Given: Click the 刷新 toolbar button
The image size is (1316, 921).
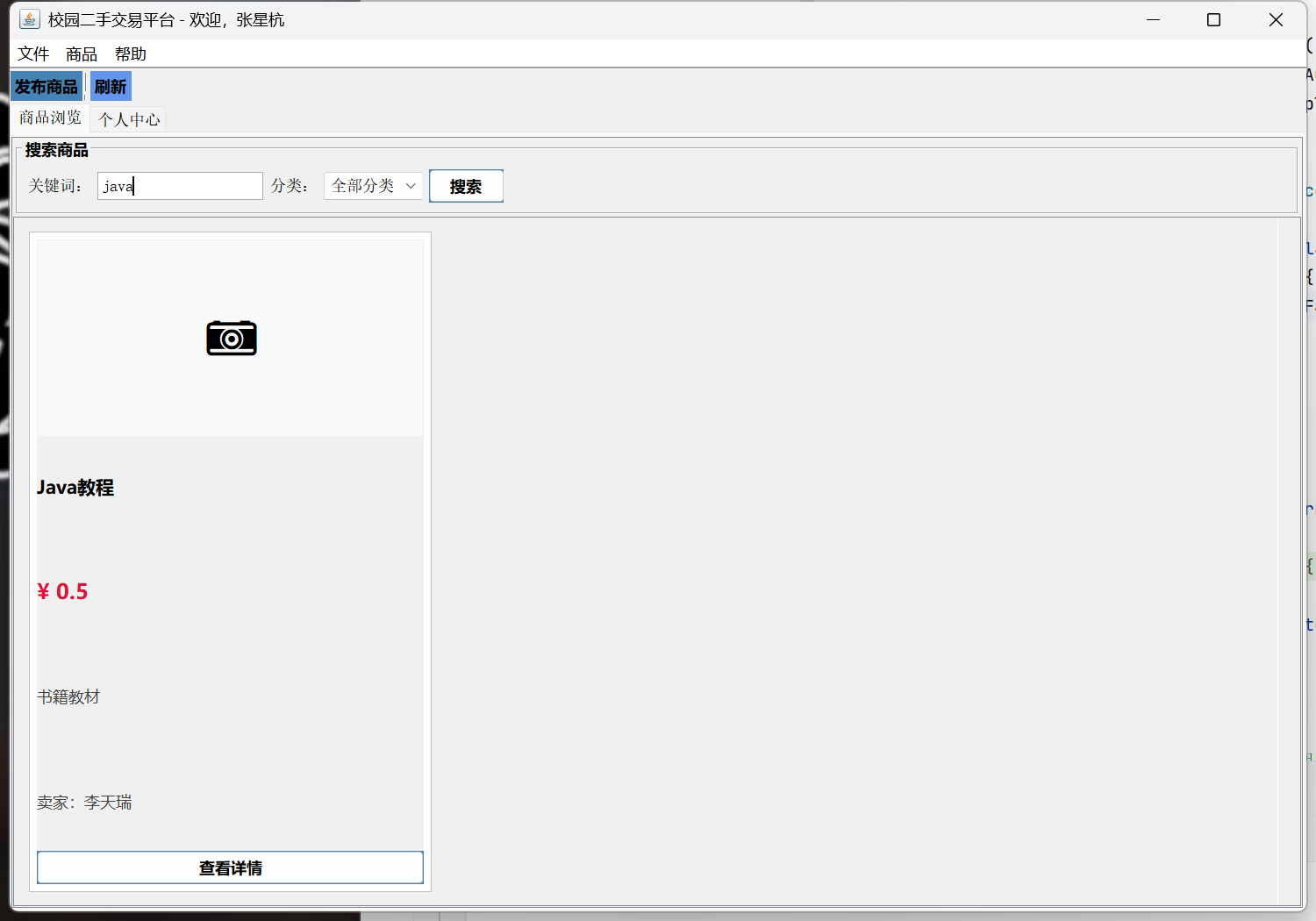Looking at the screenshot, I should click(x=111, y=87).
